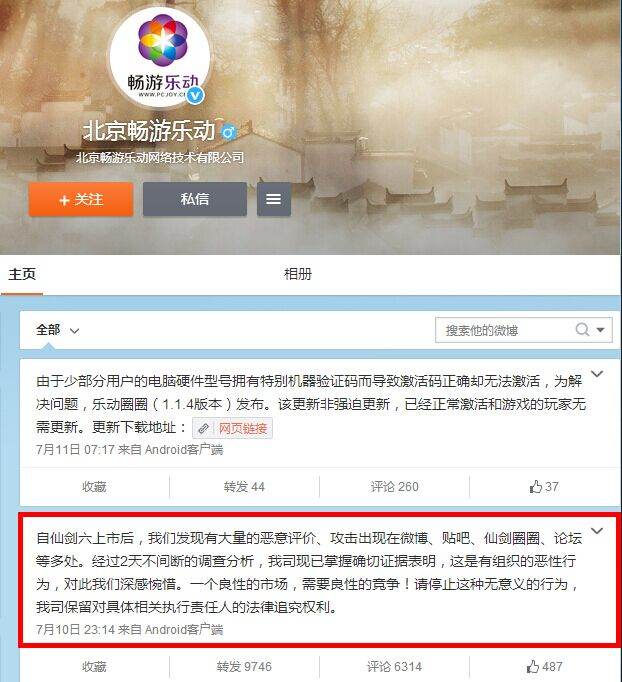Open 转发 44 on the first post

(244, 487)
